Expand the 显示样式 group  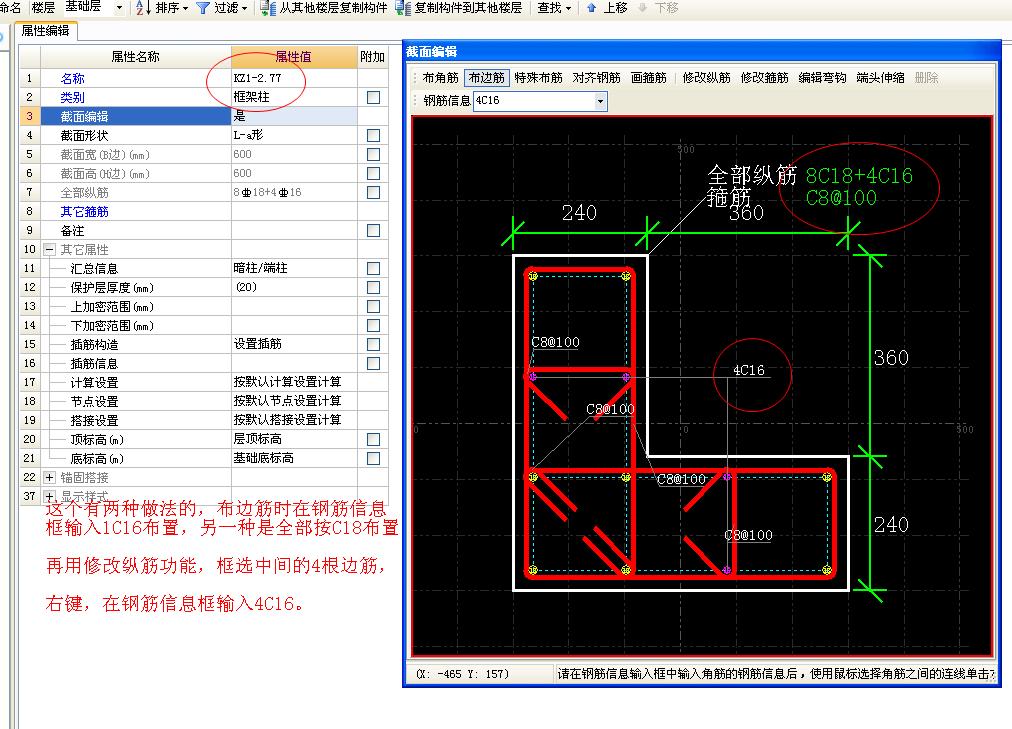[x=49, y=496]
